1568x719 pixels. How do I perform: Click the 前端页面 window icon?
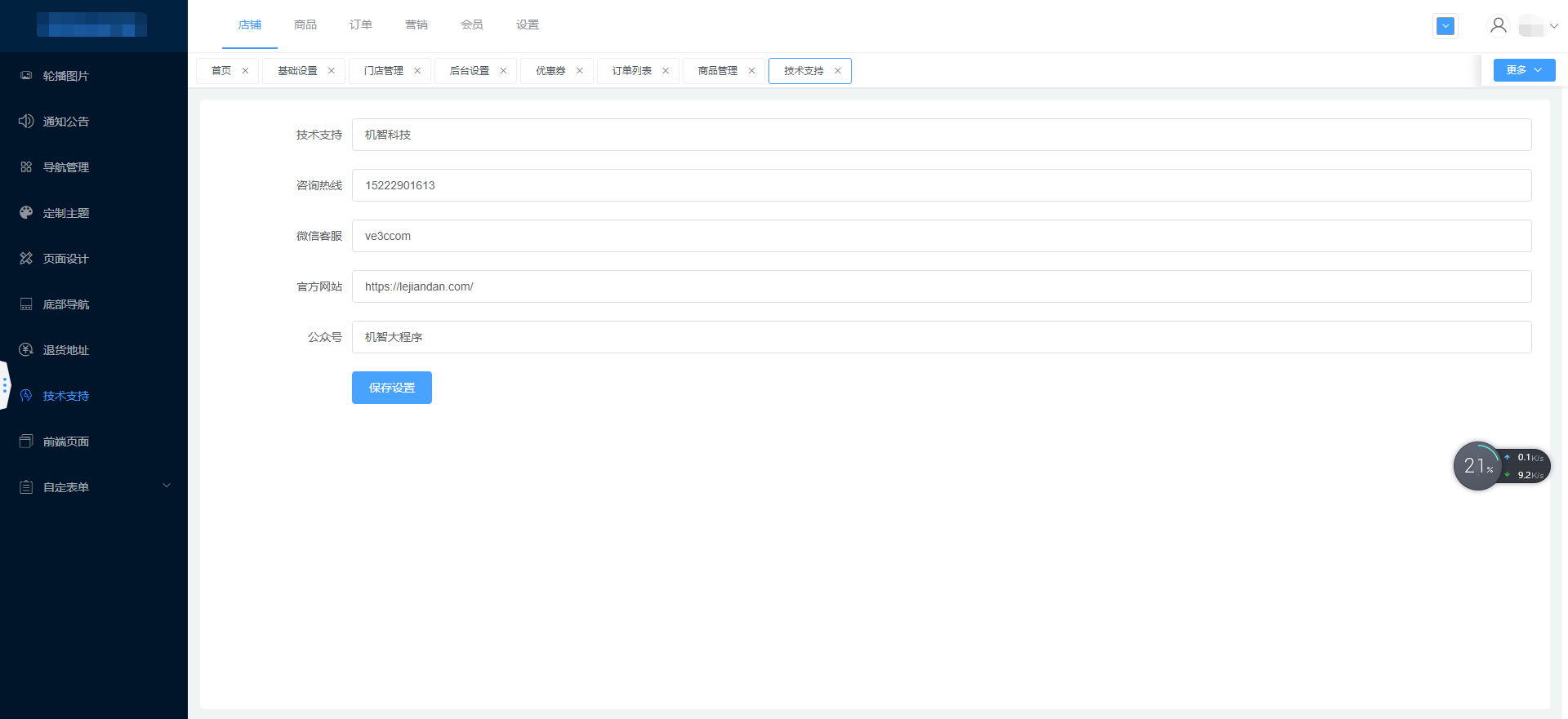pos(26,441)
